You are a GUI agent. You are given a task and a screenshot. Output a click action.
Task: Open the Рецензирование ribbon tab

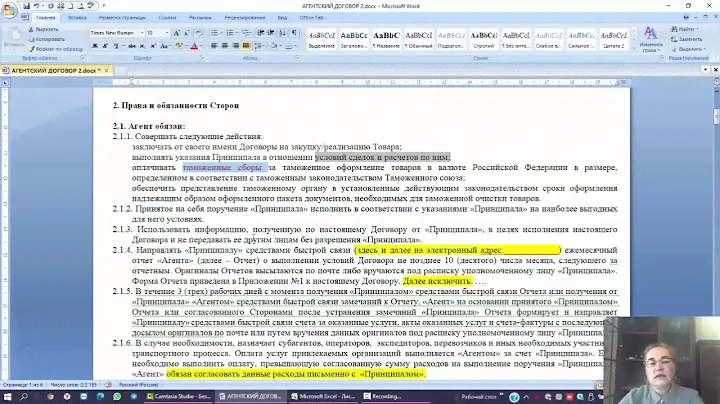coord(245,17)
